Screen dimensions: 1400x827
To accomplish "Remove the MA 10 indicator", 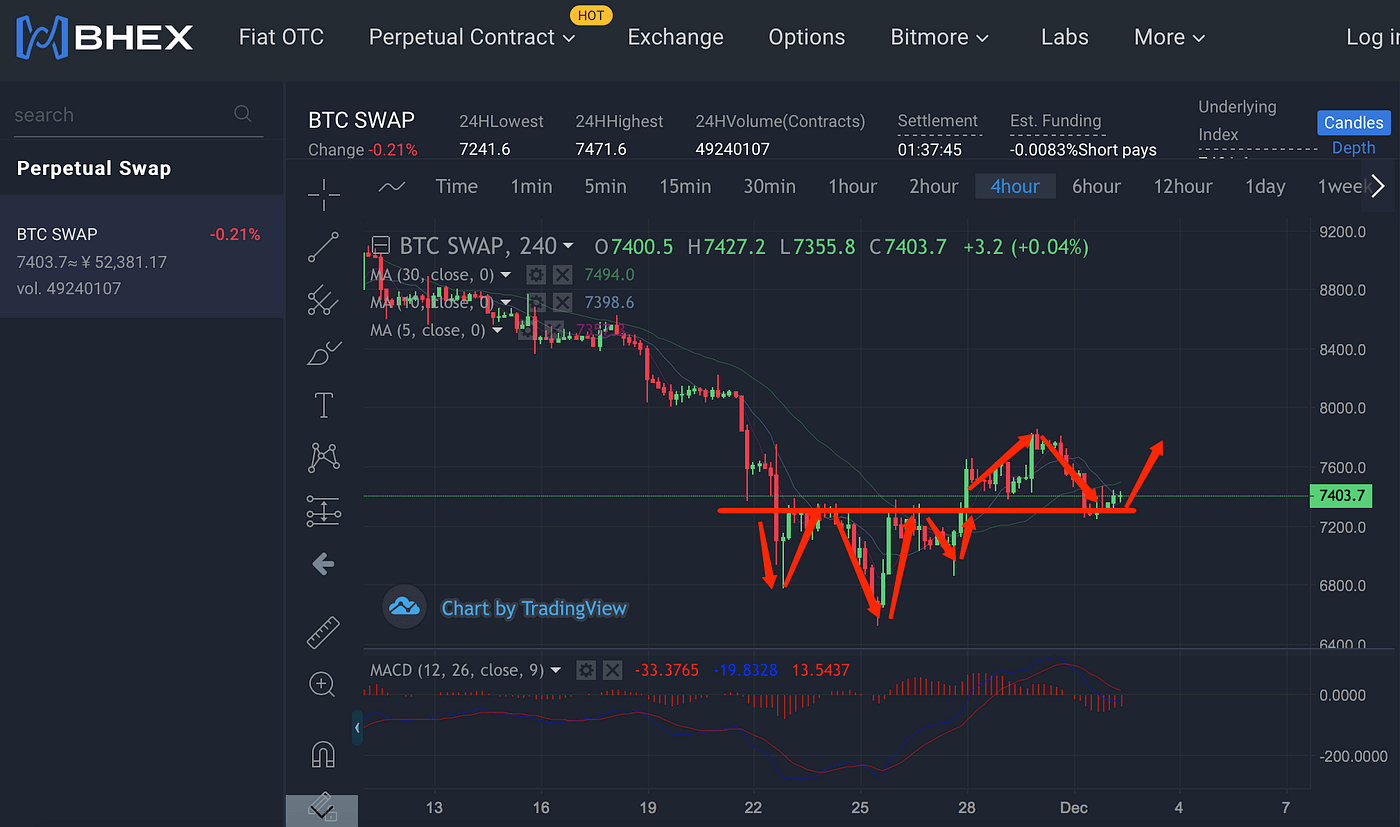I will (x=563, y=302).
